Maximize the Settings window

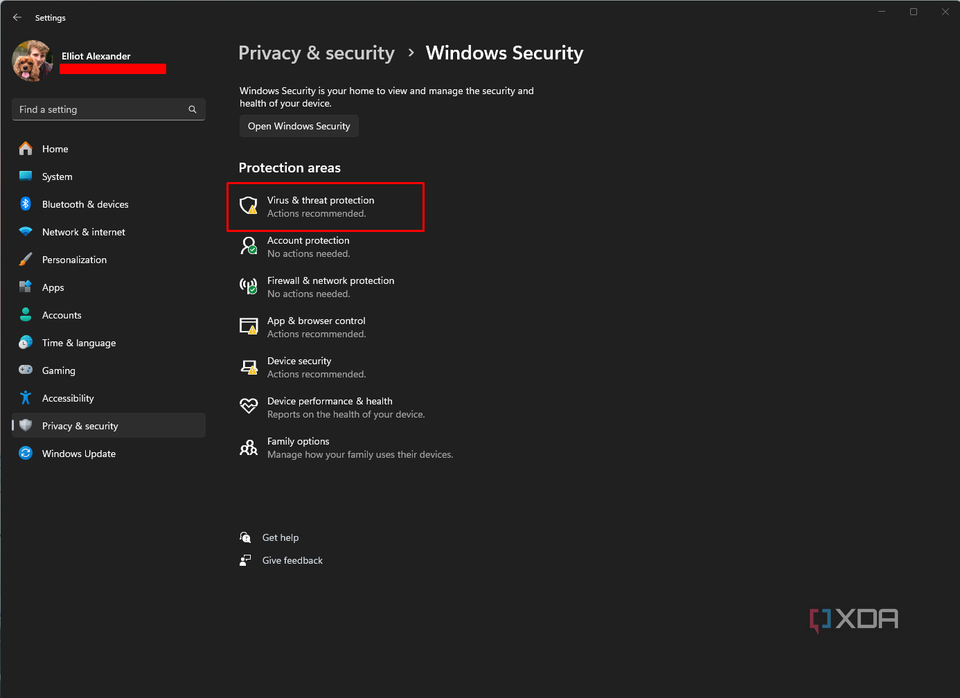[x=913, y=12]
